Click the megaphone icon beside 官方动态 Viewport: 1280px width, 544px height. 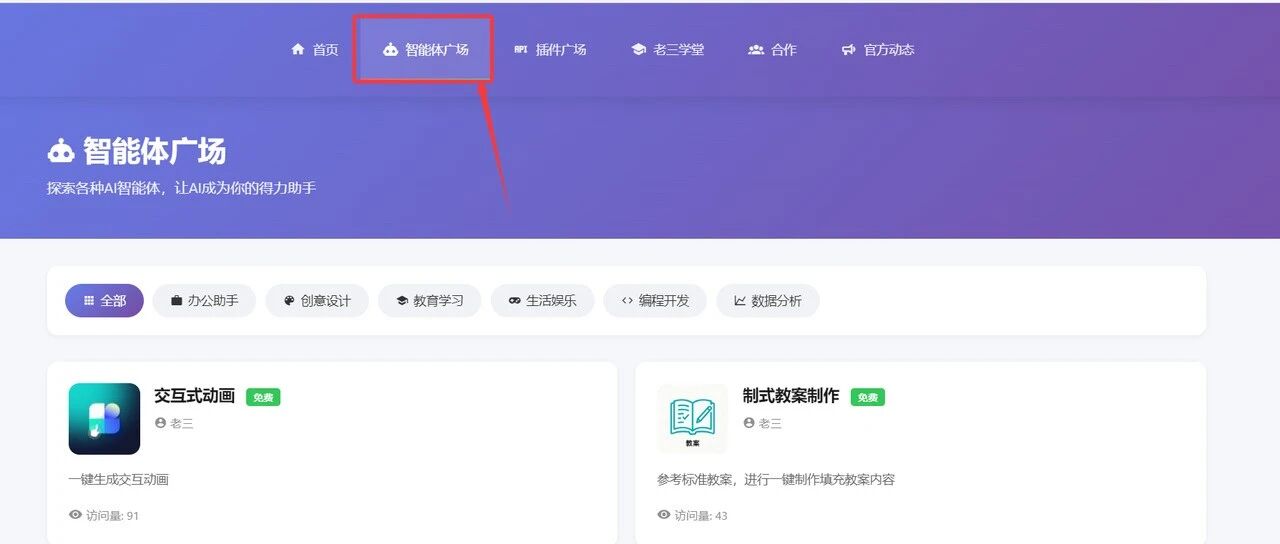pyautogui.click(x=848, y=49)
